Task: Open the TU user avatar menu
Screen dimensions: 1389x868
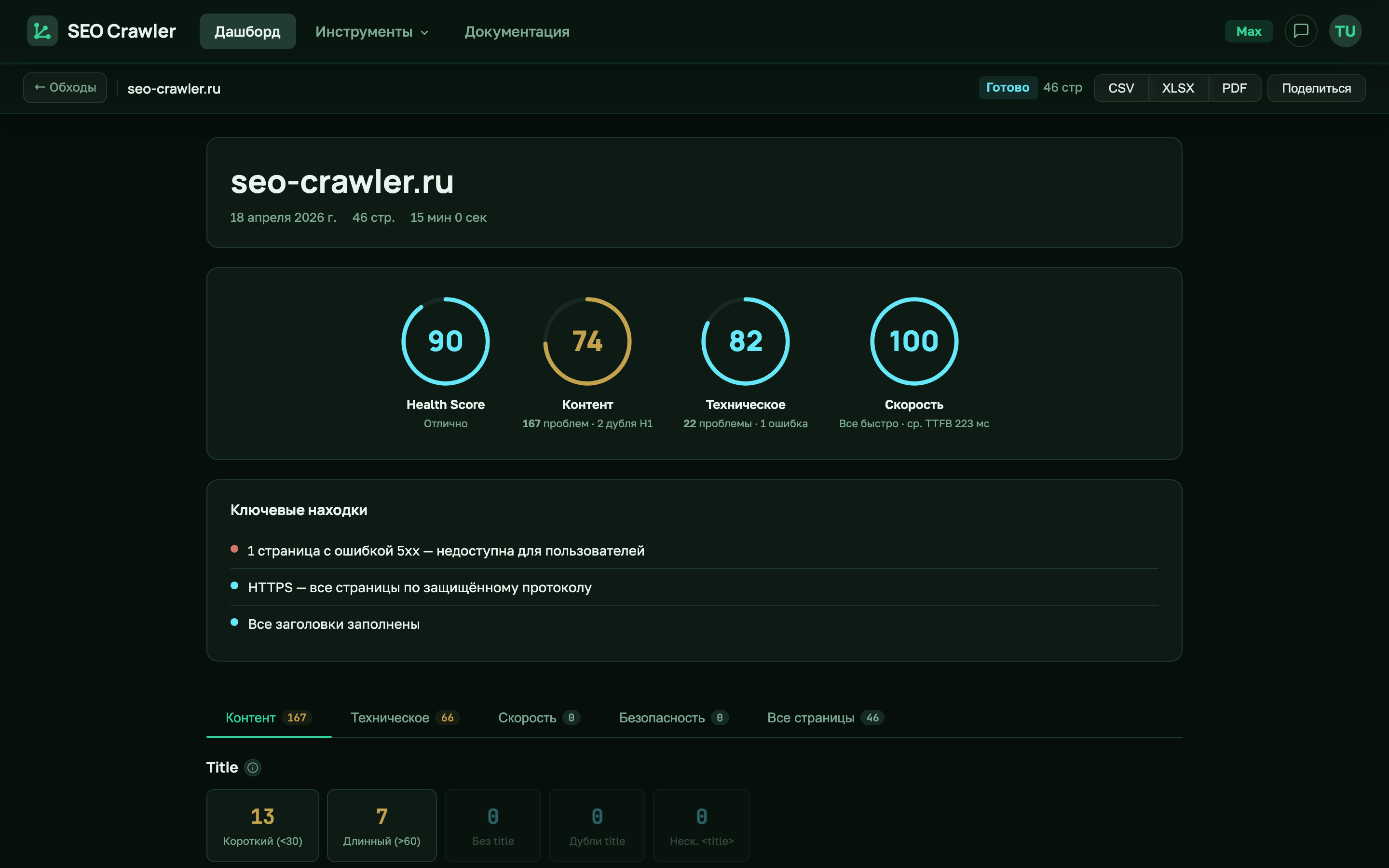Action: pos(1345,31)
